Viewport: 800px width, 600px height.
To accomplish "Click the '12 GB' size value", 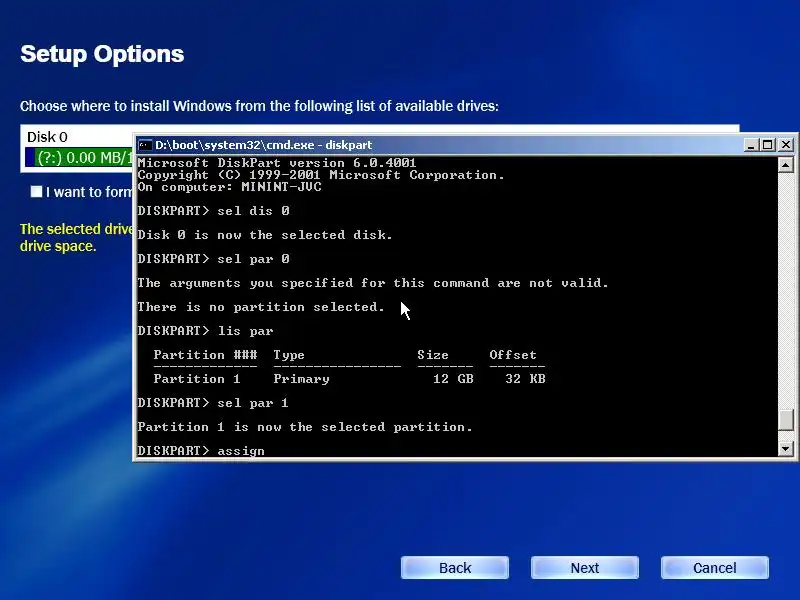I will [453, 379].
